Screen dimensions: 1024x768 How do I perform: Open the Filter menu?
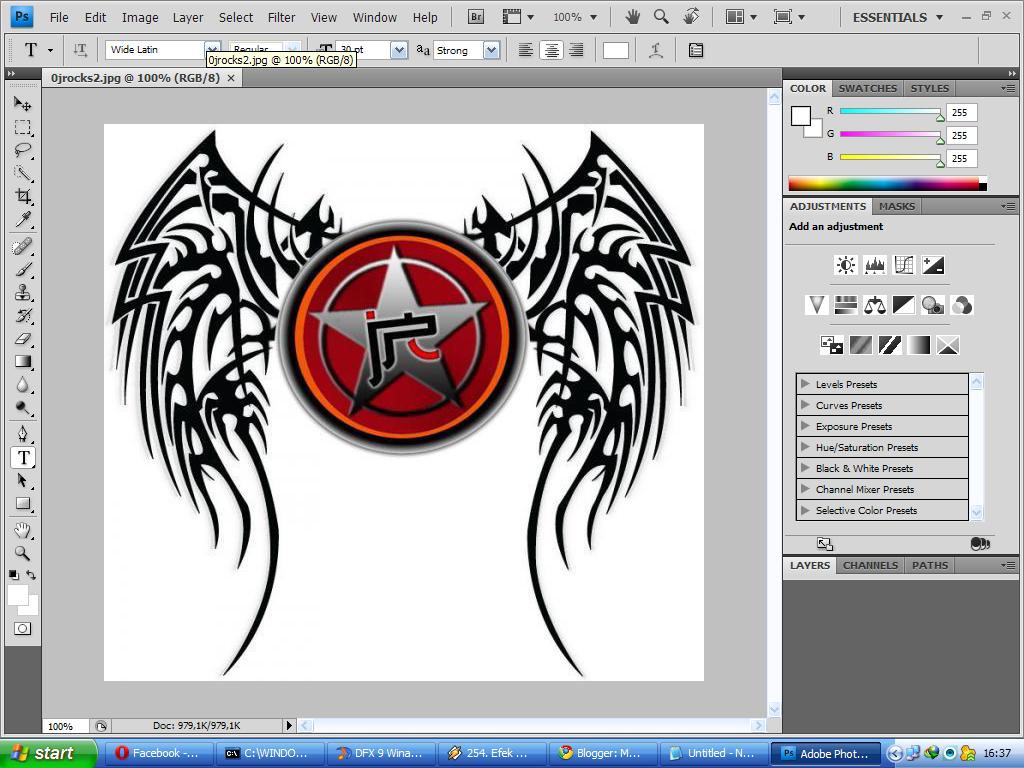pos(281,17)
